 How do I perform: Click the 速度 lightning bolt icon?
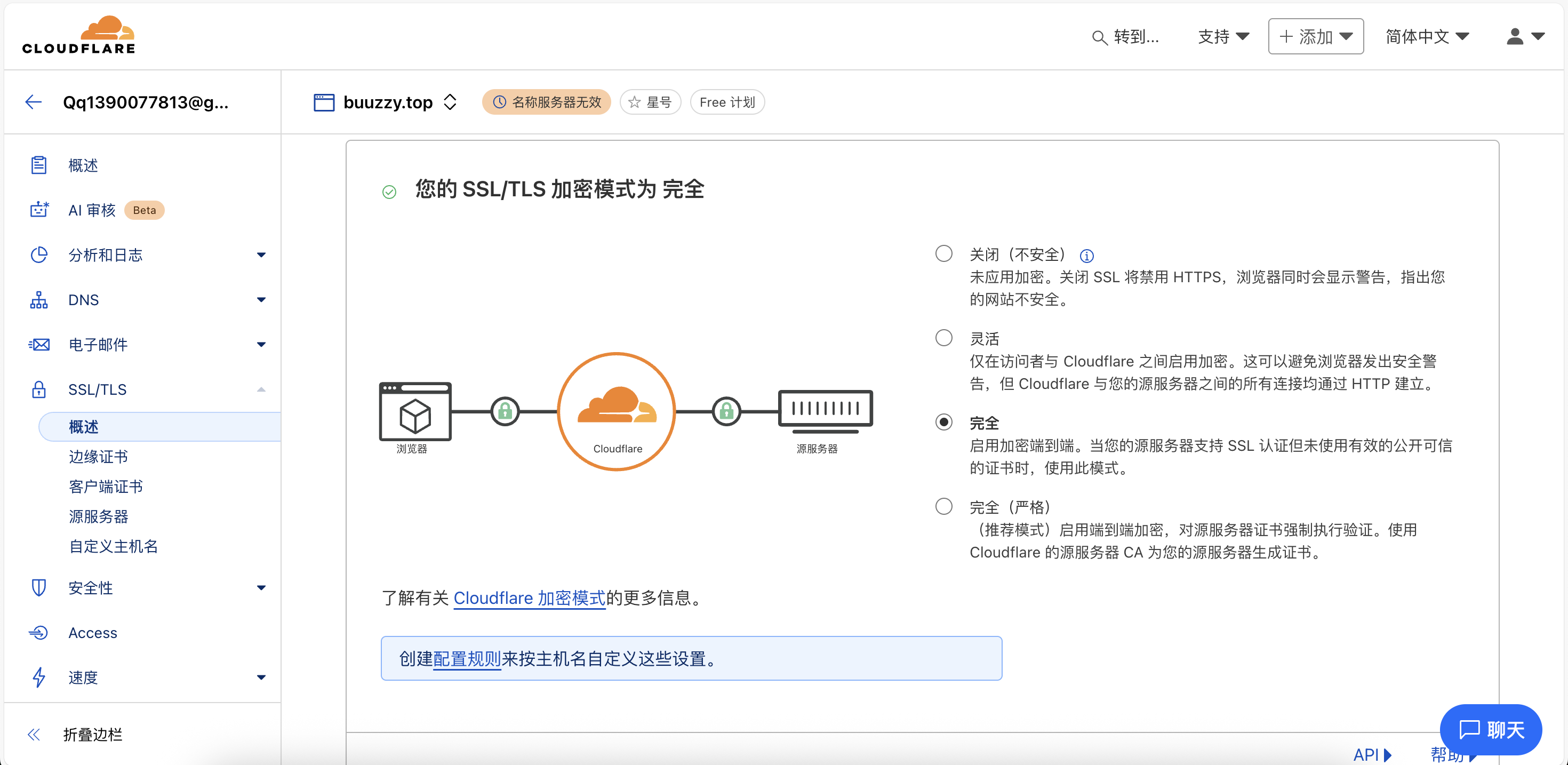pyautogui.click(x=39, y=678)
